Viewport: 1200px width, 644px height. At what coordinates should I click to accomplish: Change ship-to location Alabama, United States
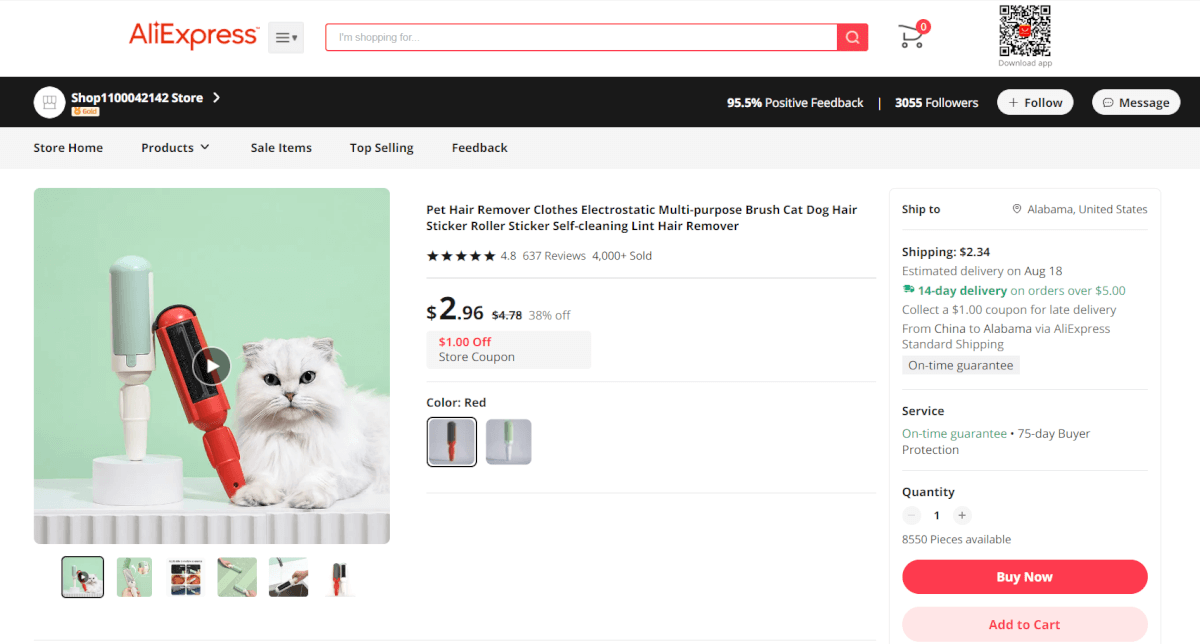pyautogui.click(x=1089, y=209)
